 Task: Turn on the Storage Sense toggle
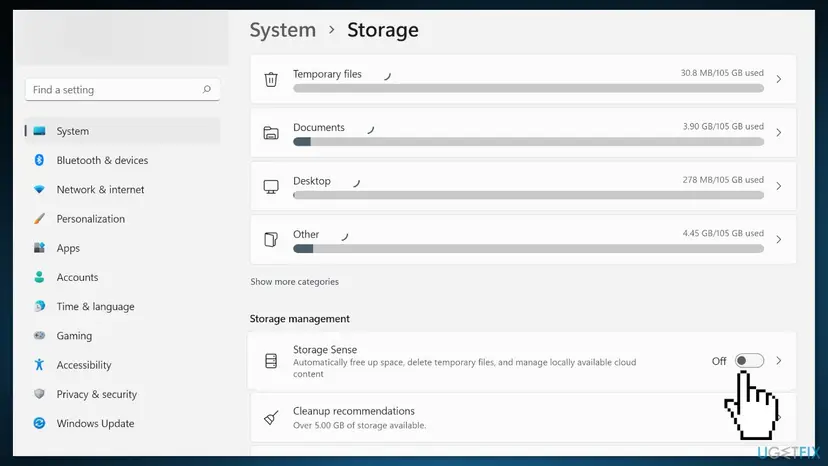pyautogui.click(x=749, y=360)
